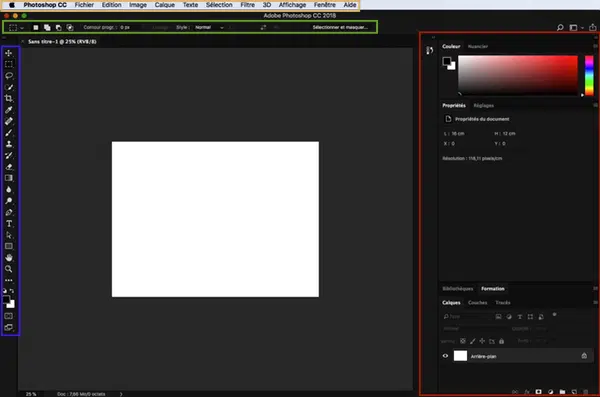The height and width of the screenshot is (397, 600).
Task: Open the workspace switcher dropdown
Action: (x=576, y=28)
